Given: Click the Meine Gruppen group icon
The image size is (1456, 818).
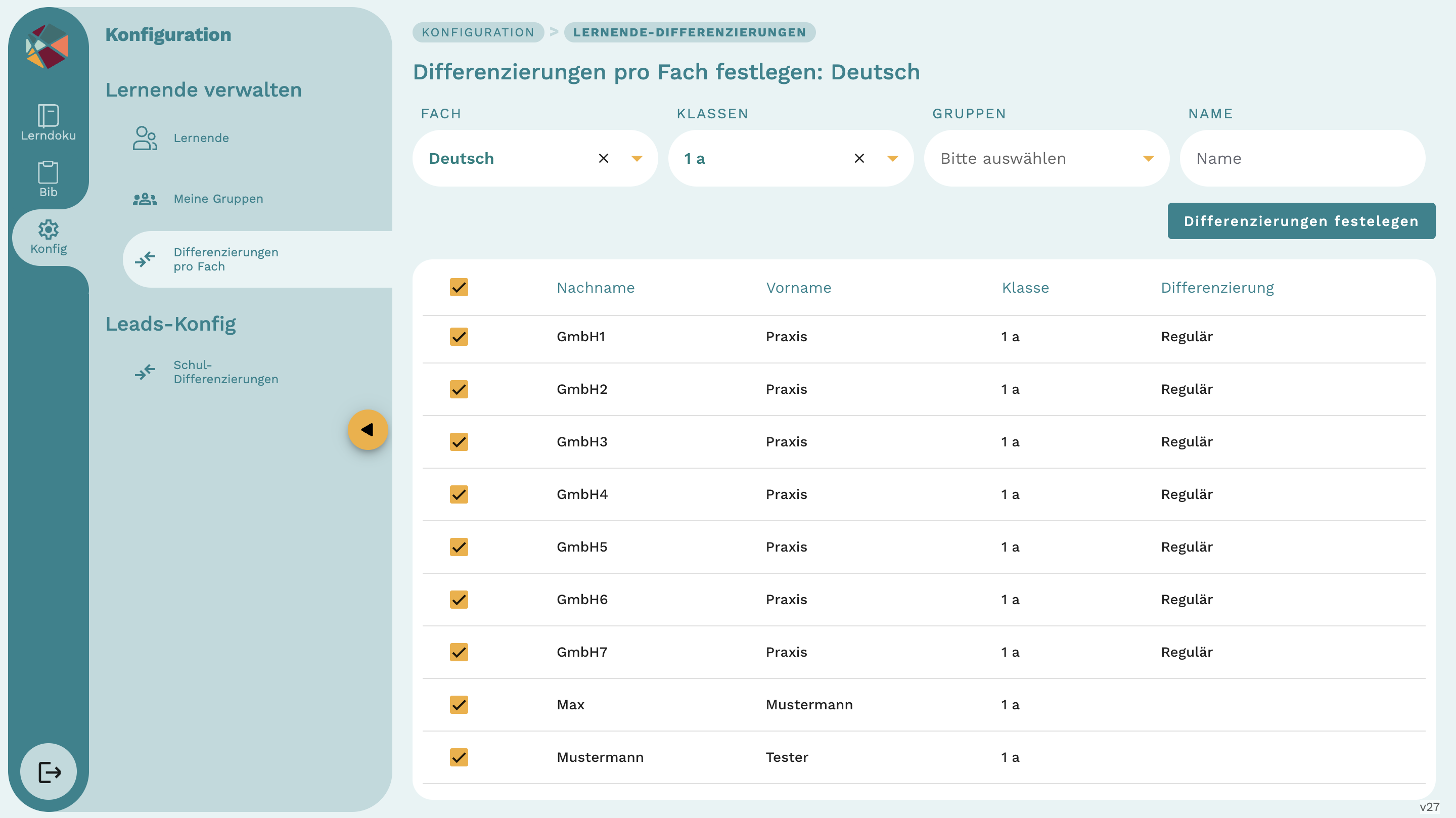Looking at the screenshot, I should click(x=145, y=198).
